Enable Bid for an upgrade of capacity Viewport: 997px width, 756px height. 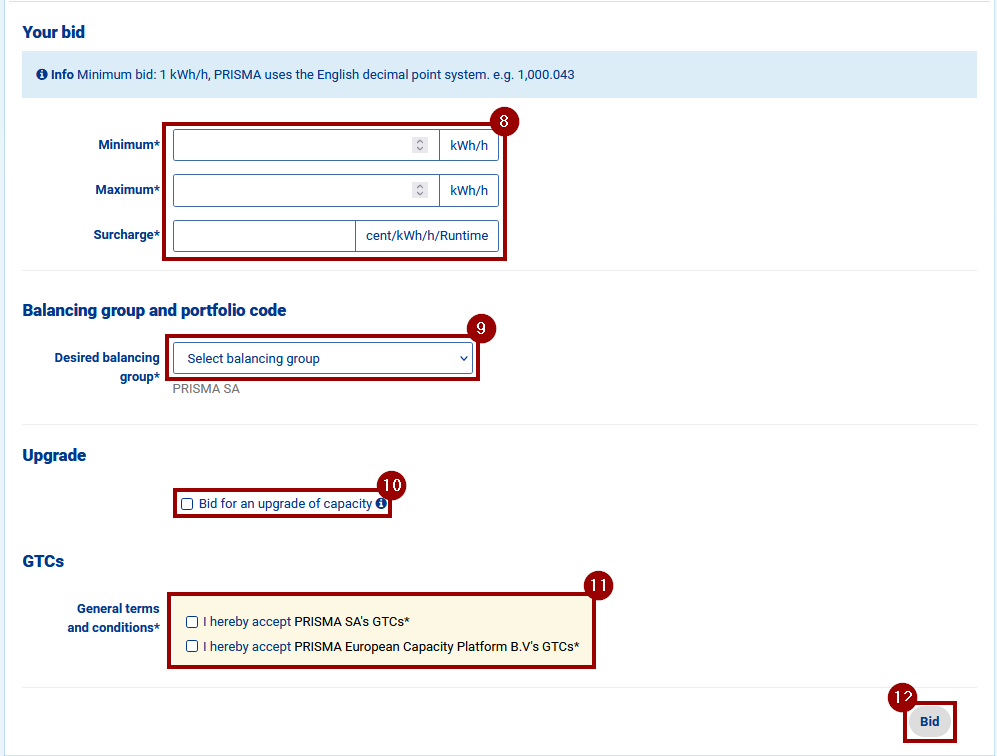tap(187, 504)
